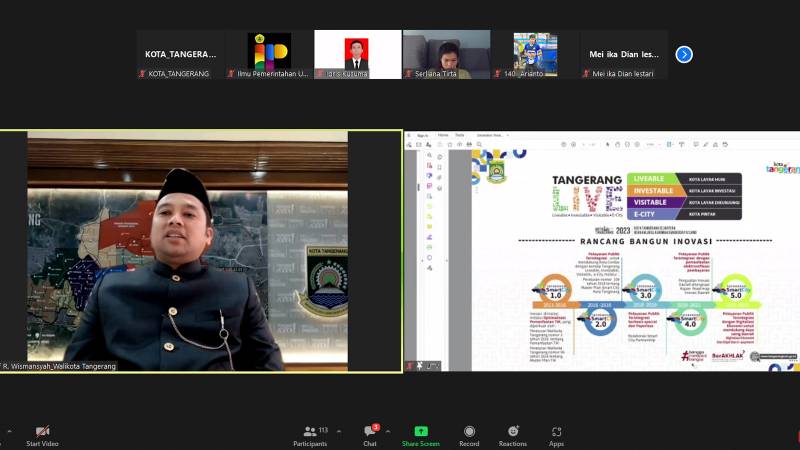800x450 pixels.
Task: Select the KOTA_TANGERANG participant tile
Action: [180, 54]
